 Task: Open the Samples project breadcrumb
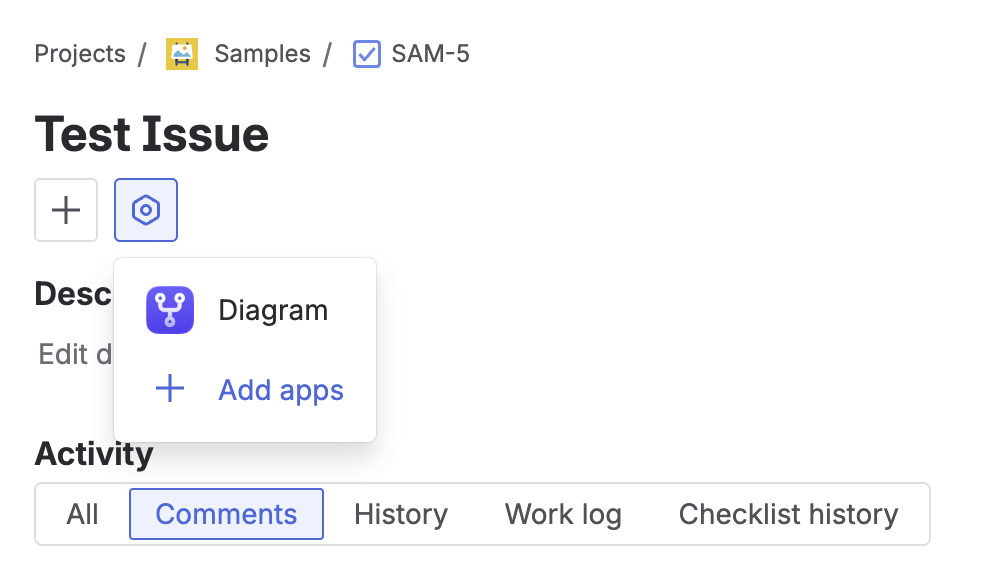click(x=262, y=54)
